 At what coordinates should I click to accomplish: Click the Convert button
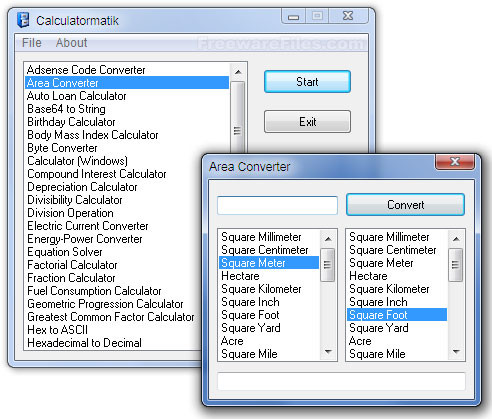point(405,205)
